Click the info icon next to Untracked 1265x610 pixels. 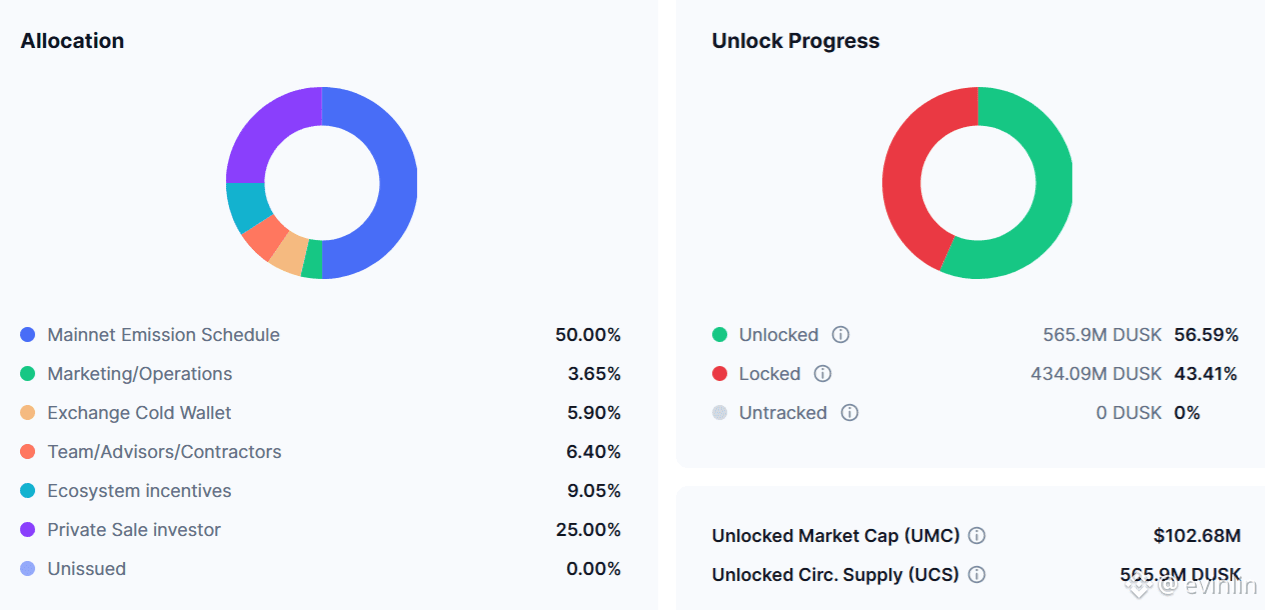[849, 413]
